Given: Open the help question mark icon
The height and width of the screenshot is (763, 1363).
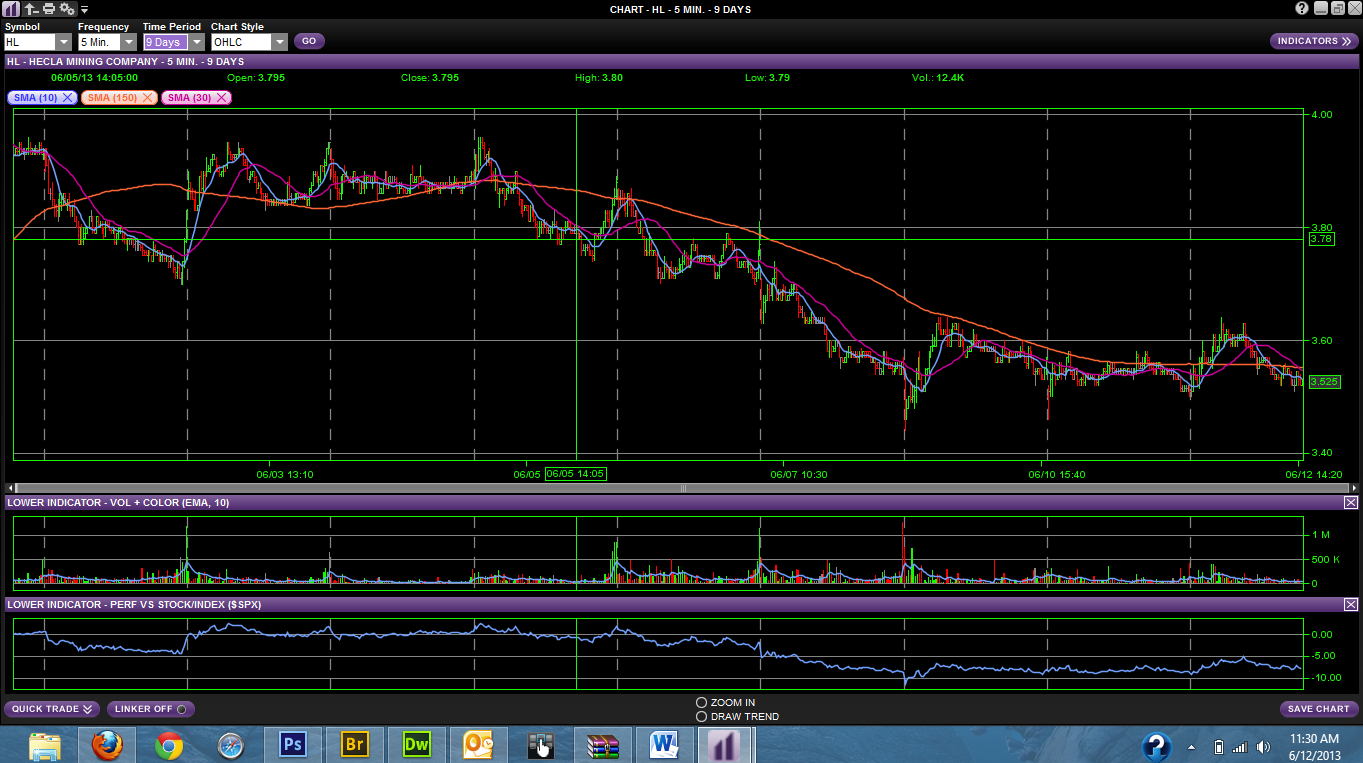Looking at the screenshot, I should click(1302, 8).
